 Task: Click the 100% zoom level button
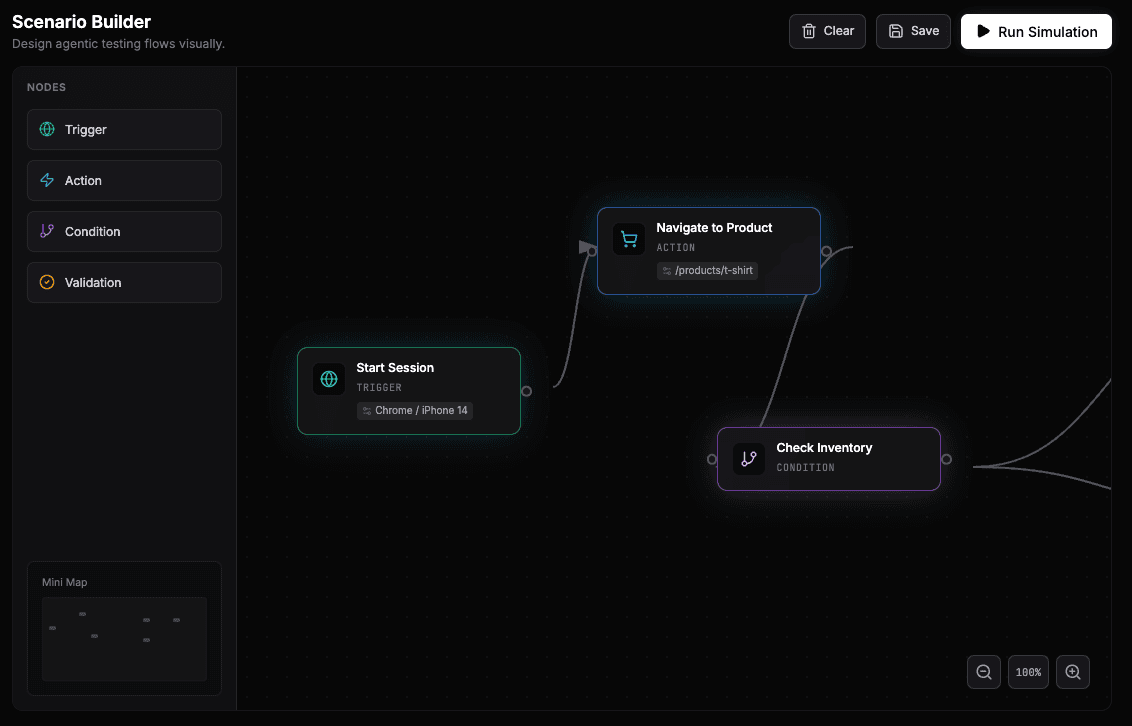[1028, 672]
